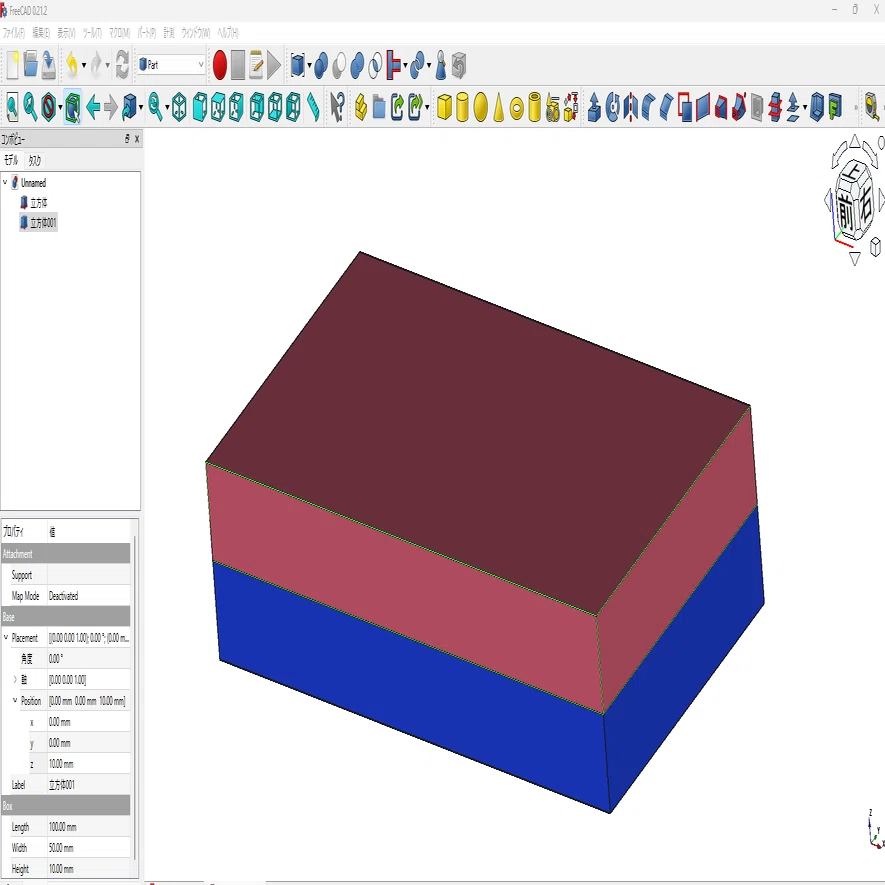The width and height of the screenshot is (885, 885).
Task: Execute macro with the gray play icon
Action: [x=274, y=65]
